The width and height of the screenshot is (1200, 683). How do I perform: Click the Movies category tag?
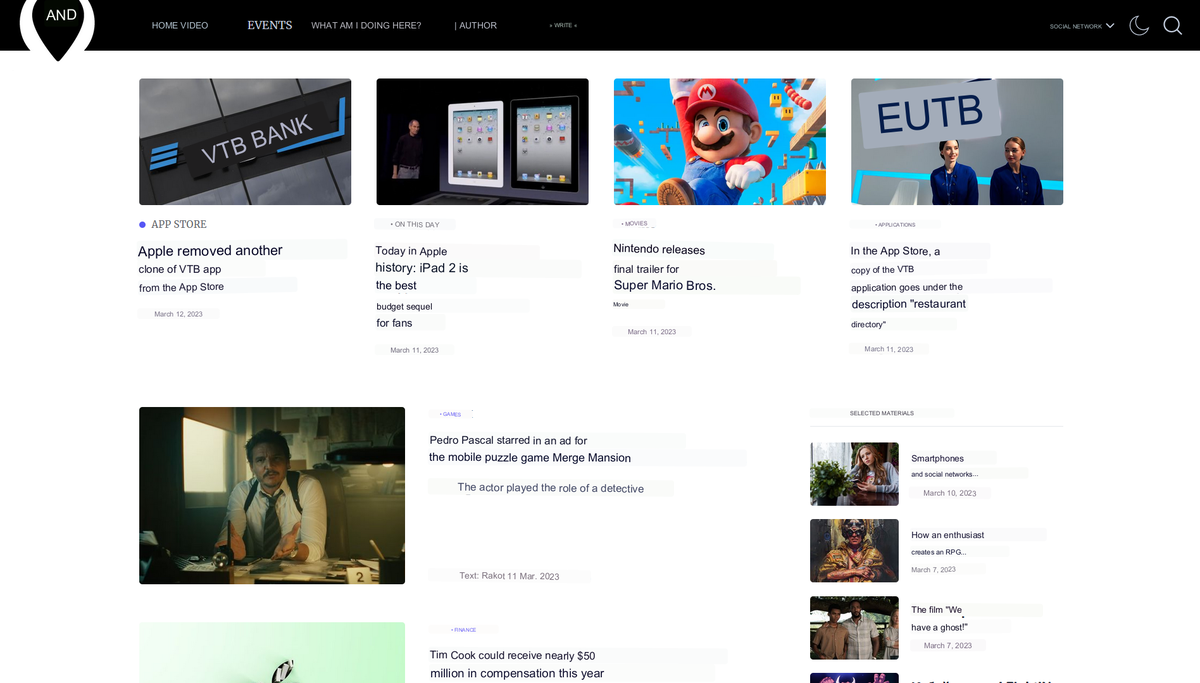[x=634, y=224]
